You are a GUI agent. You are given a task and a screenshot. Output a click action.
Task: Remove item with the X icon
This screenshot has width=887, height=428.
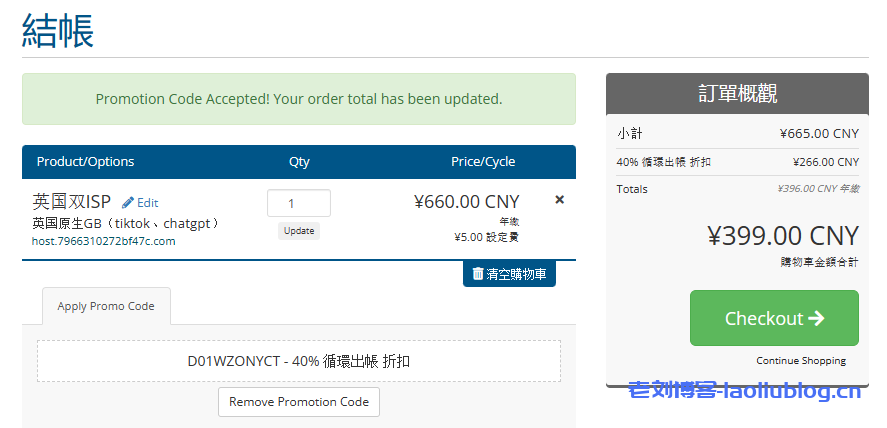point(559,200)
